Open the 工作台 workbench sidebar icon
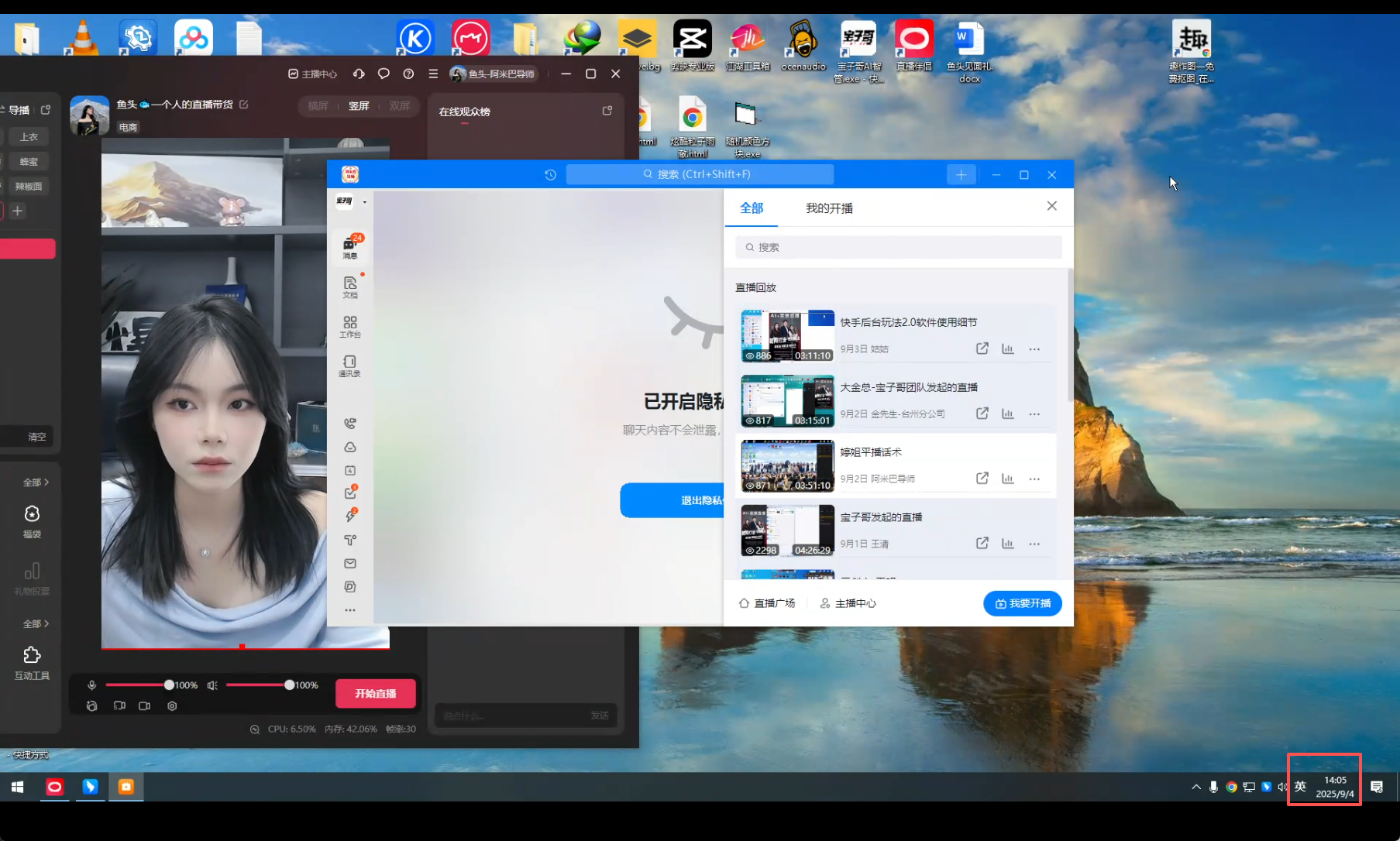The image size is (1400, 841). pyautogui.click(x=350, y=326)
